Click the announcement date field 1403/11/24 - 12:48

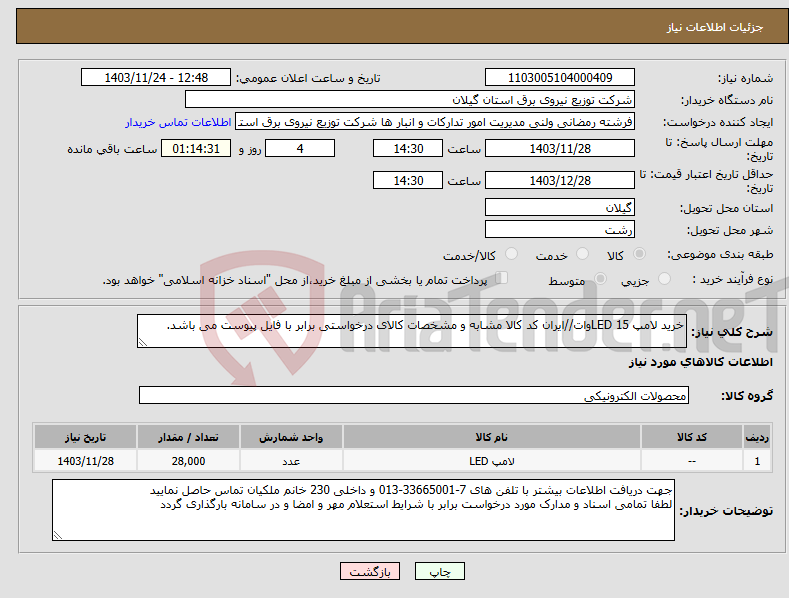(156, 78)
